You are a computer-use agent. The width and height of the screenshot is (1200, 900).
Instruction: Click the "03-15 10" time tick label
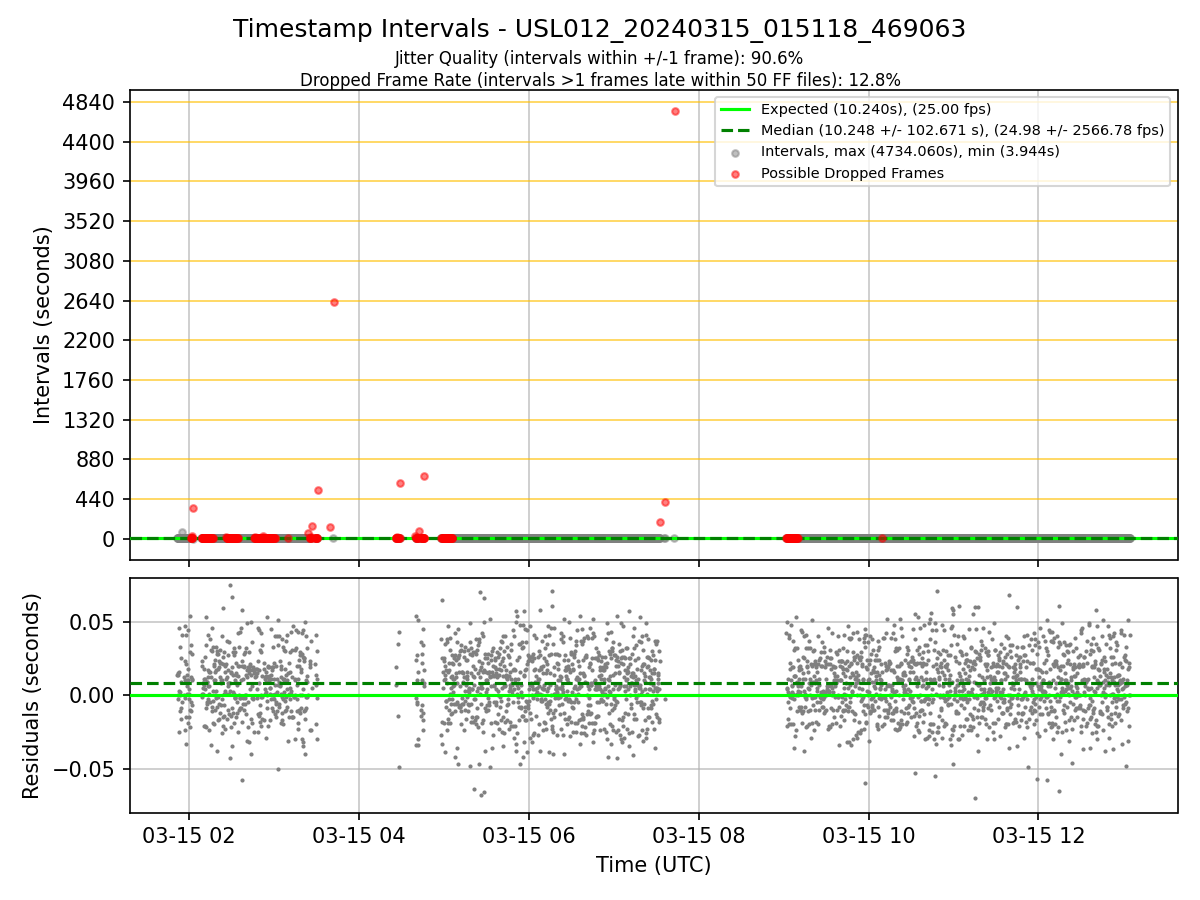868,836
